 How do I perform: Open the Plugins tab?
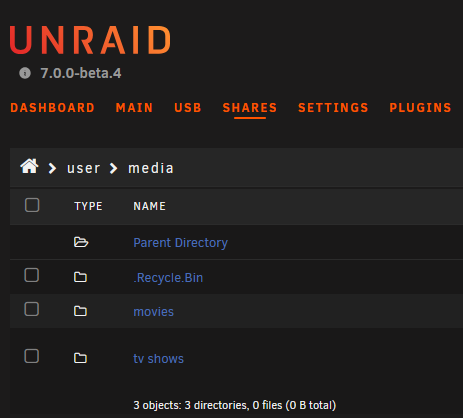(x=420, y=108)
